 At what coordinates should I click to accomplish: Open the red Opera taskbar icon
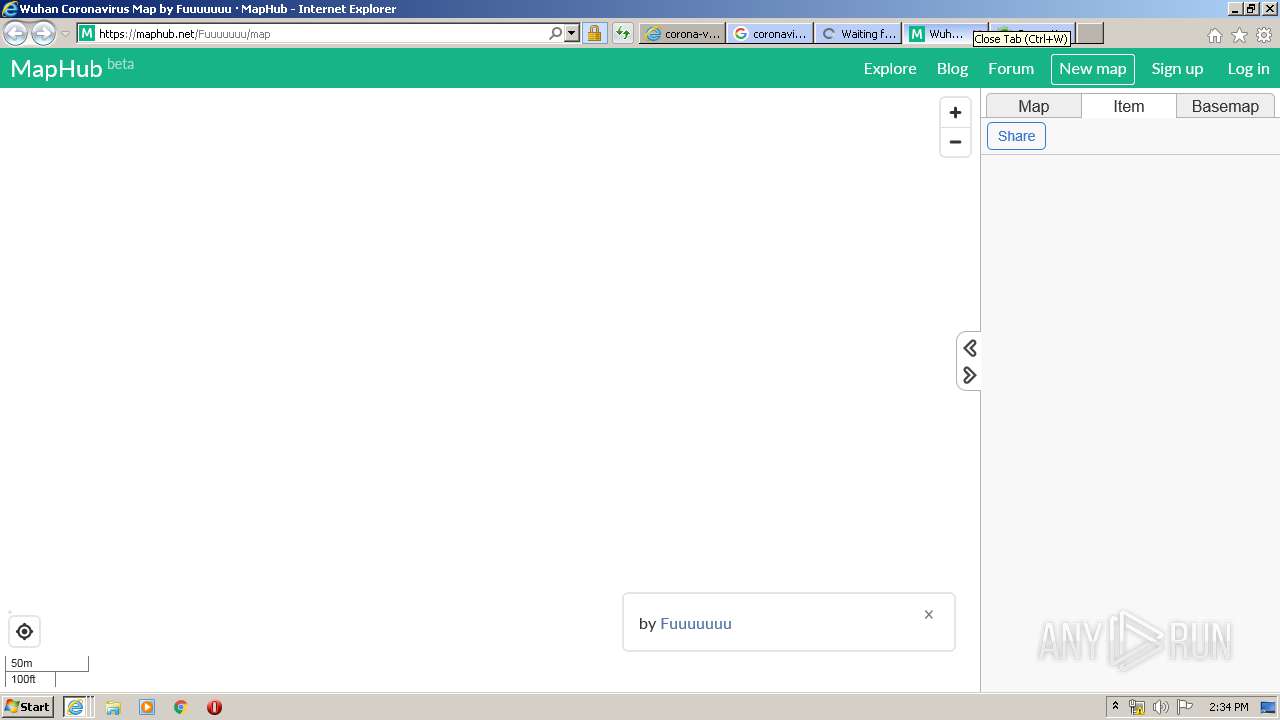[214, 707]
